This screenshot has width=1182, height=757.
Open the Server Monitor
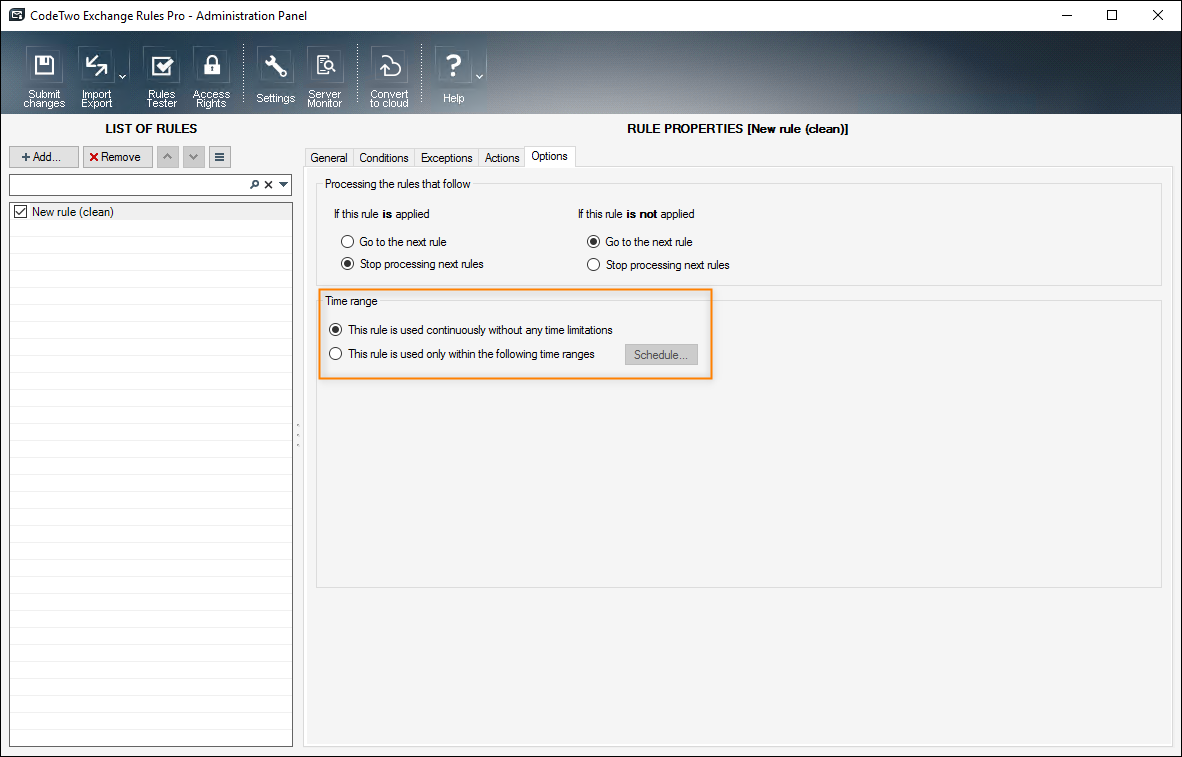tap(325, 78)
